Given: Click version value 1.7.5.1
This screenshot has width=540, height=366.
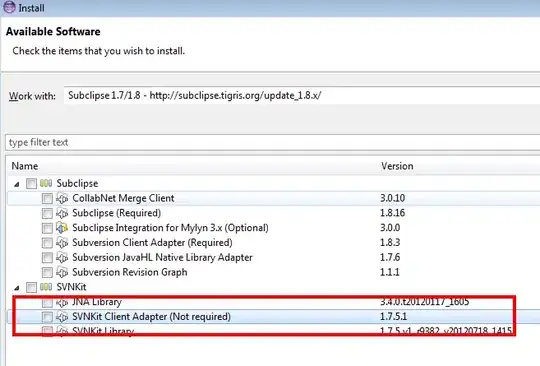Looking at the screenshot, I should (394, 317).
